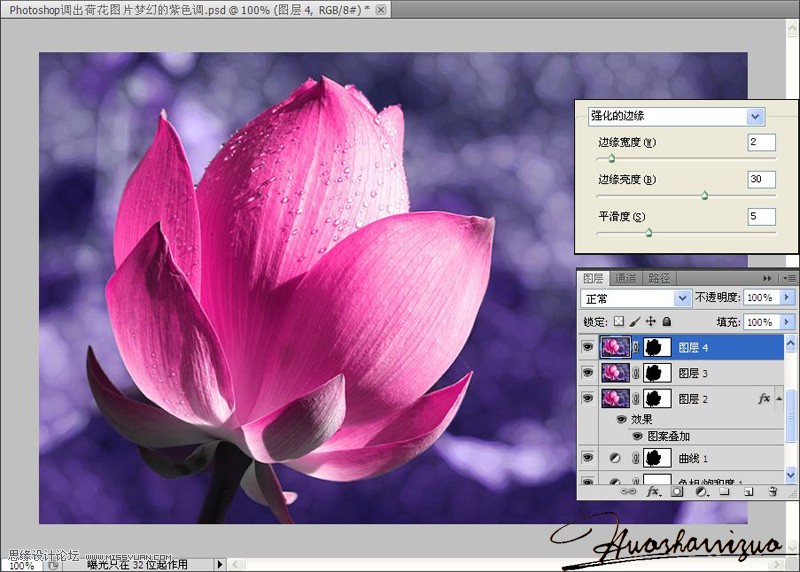Hide 图层 4 with eye icon
Image resolution: width=800 pixels, height=572 pixels.
(588, 347)
